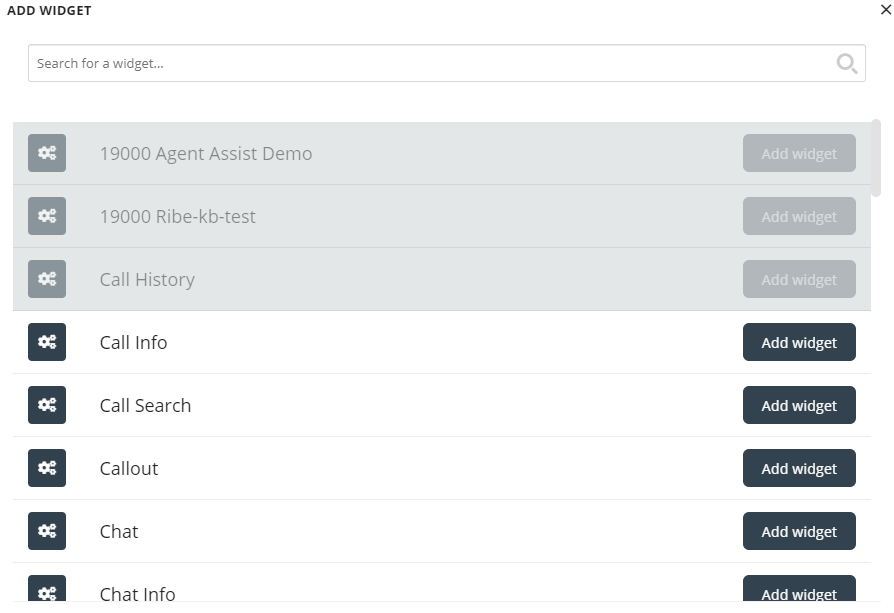Add the Call Search widget
The width and height of the screenshot is (894, 613).
click(x=799, y=405)
